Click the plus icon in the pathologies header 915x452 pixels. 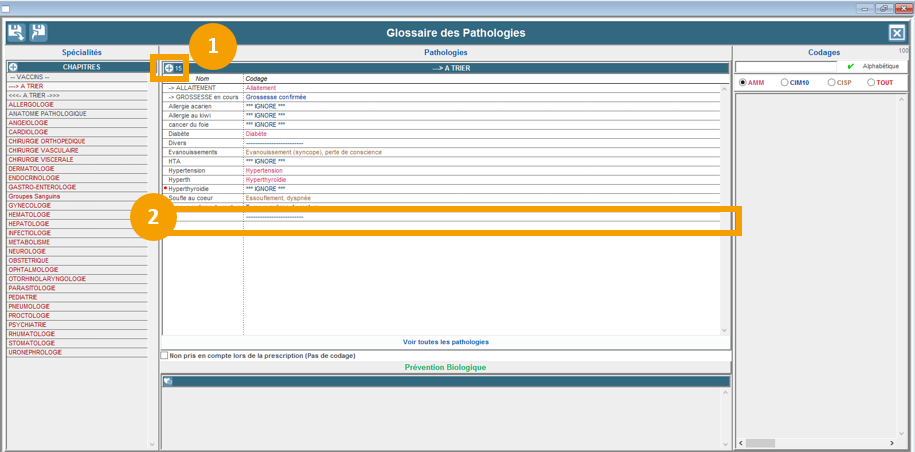click(168, 68)
